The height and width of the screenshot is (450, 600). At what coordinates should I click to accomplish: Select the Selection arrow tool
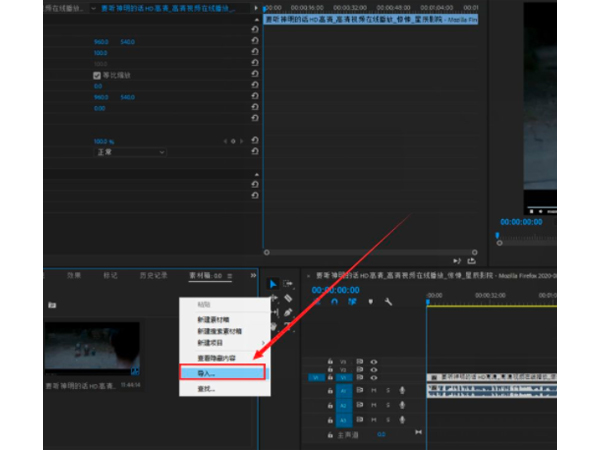(x=273, y=284)
